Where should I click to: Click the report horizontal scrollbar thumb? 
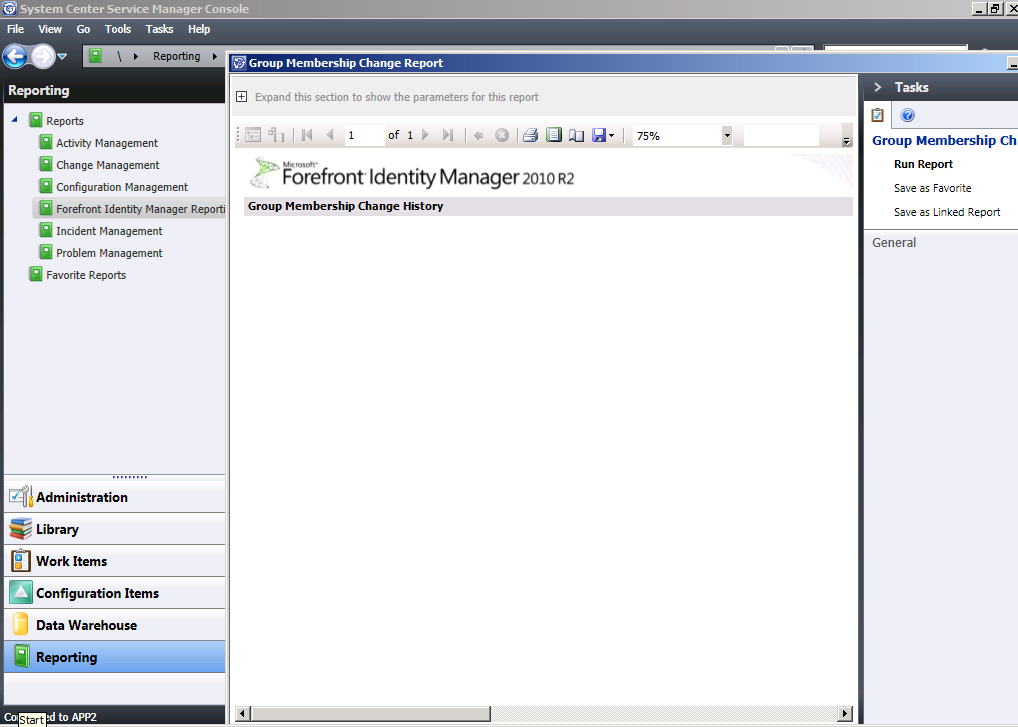[370, 713]
